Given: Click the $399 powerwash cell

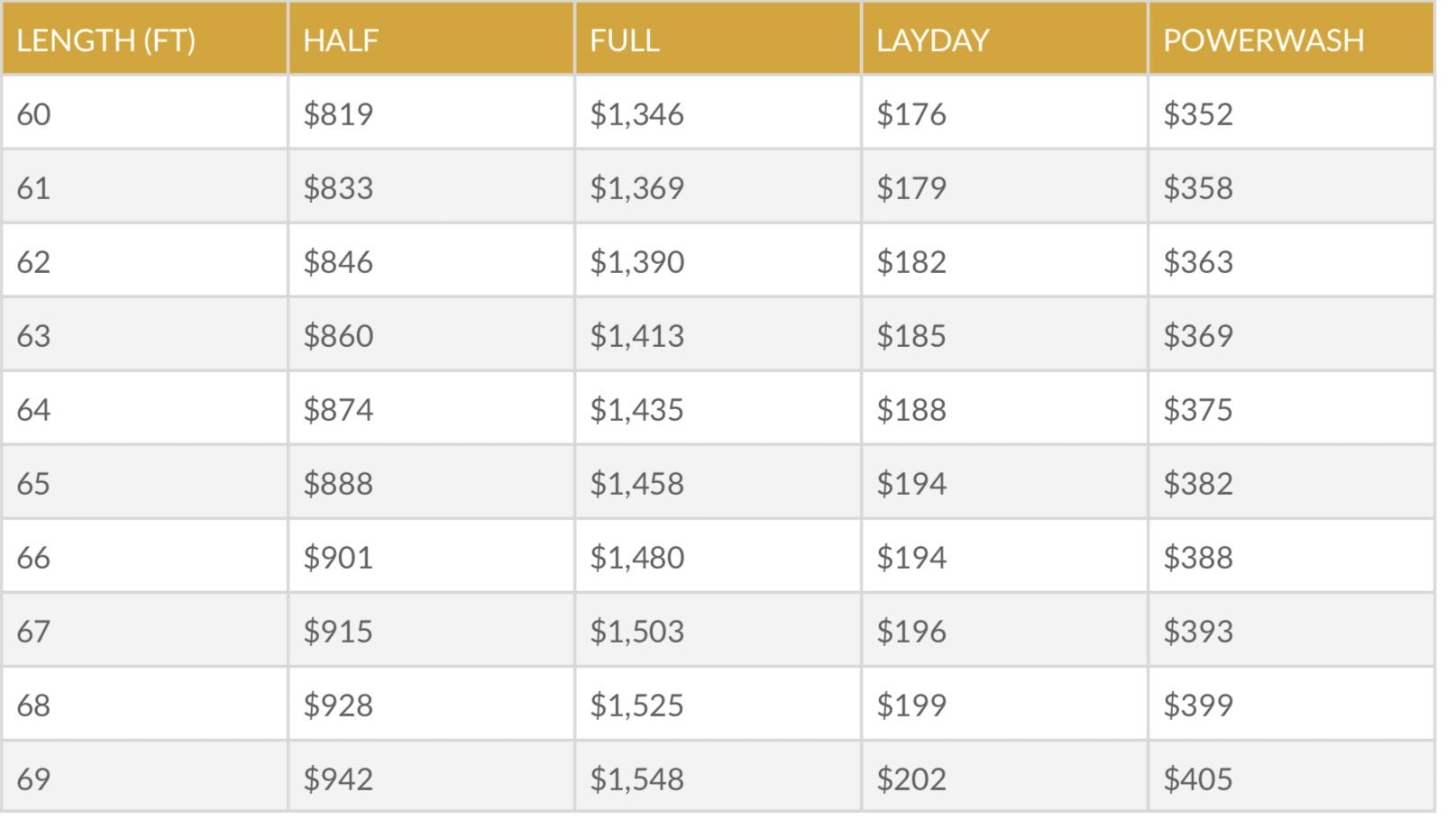Looking at the screenshot, I should tap(1198, 706).
